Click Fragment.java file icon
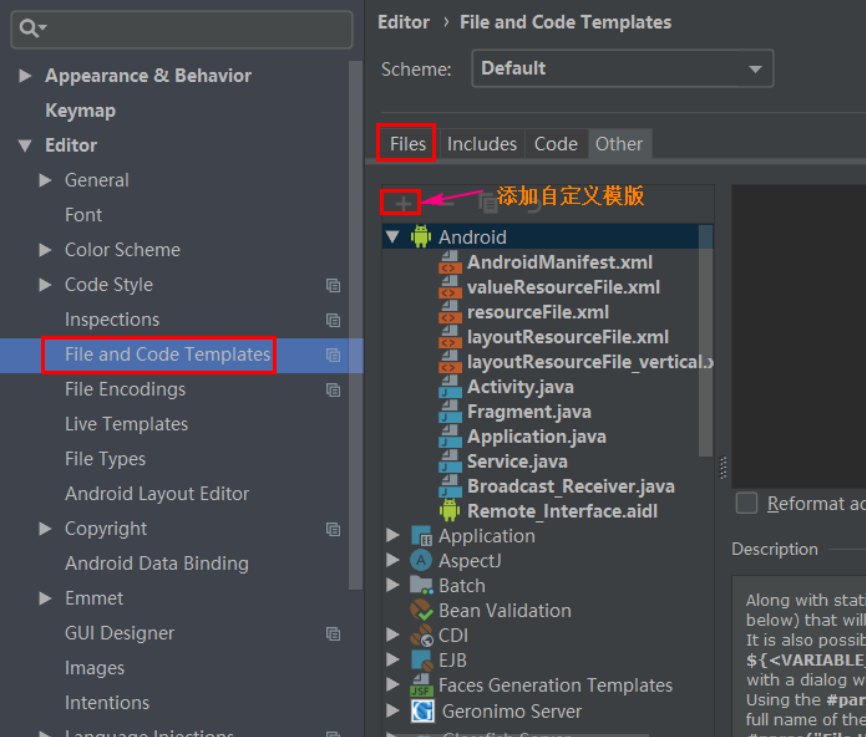Viewport: 866px width, 737px height. pos(450,412)
